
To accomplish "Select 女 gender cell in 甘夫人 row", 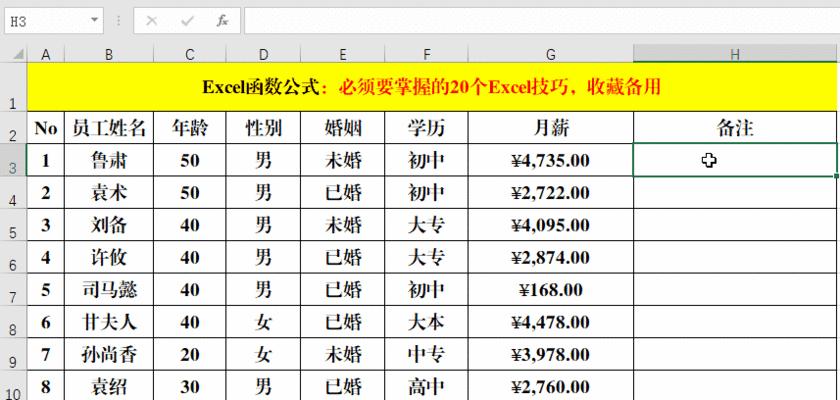I will coord(263,322).
